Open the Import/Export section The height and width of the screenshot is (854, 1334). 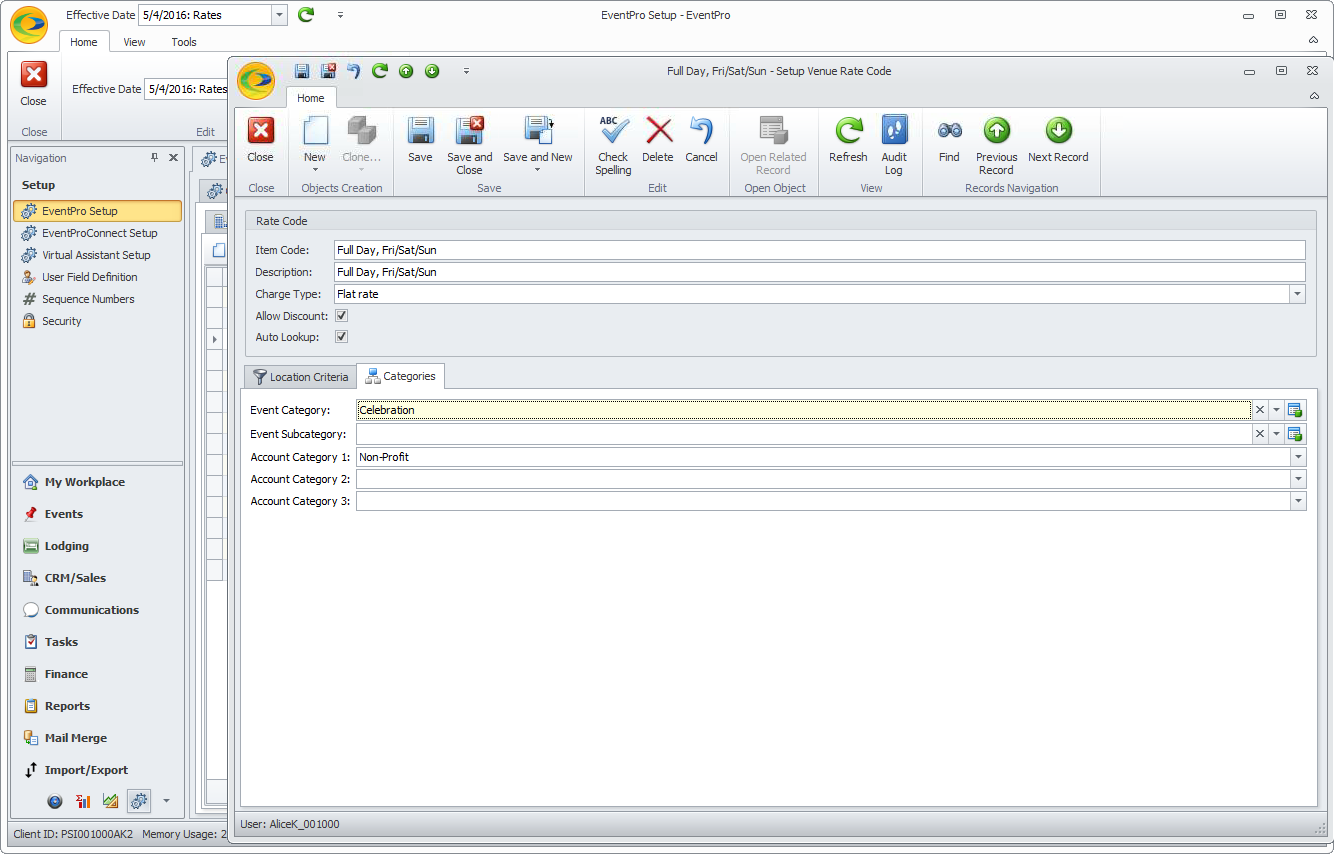(86, 770)
